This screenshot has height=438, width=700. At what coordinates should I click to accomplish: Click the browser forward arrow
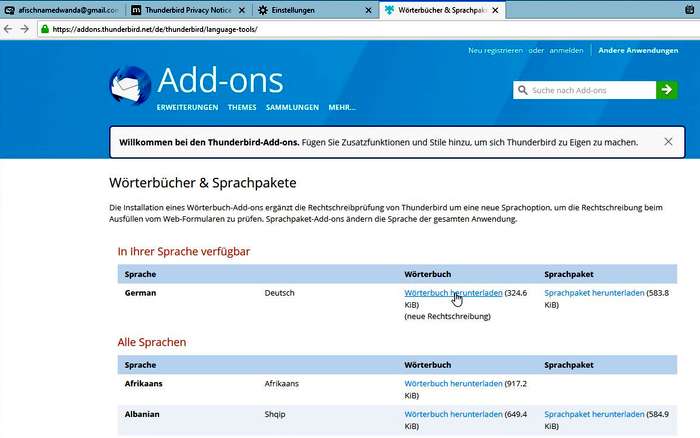click(25, 29)
